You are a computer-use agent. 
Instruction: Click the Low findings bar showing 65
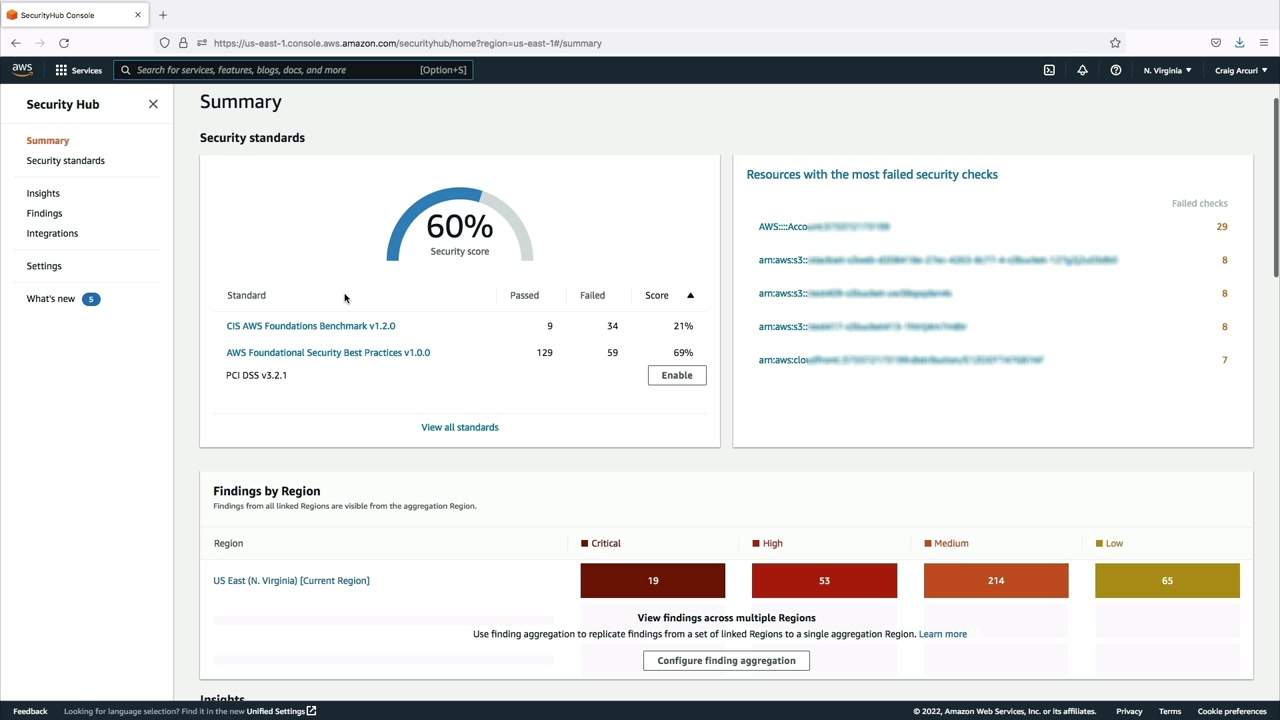[1167, 581]
